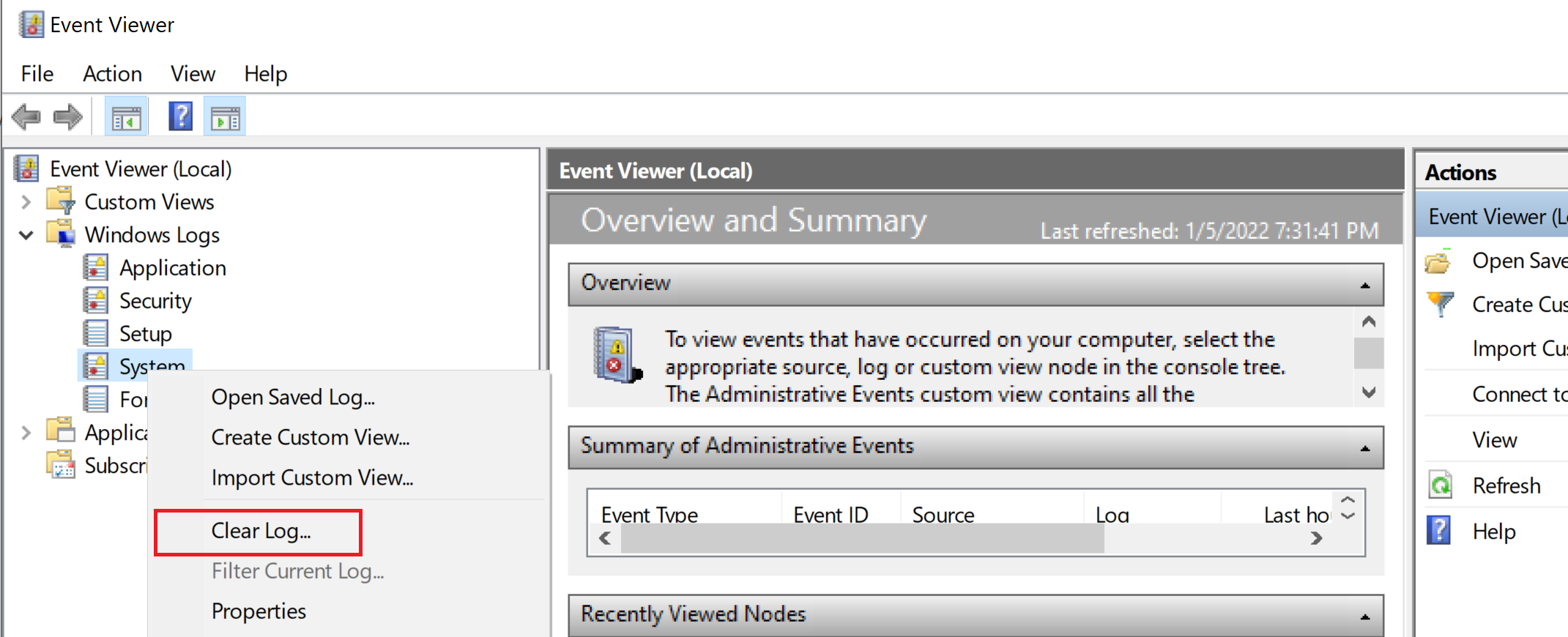The image size is (1568, 637).
Task: Select the back navigation arrow
Action: [26, 116]
